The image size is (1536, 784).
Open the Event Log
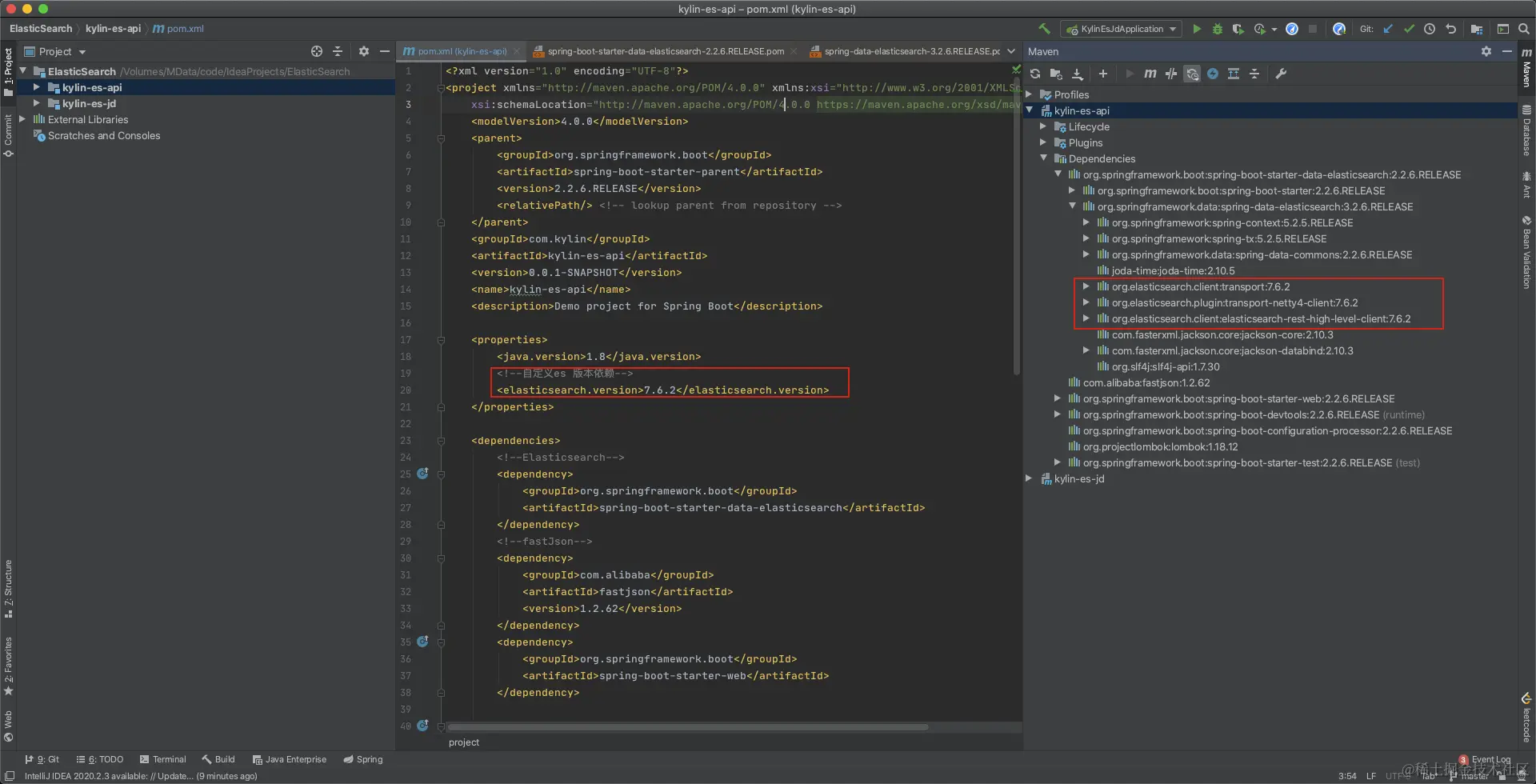(x=1485, y=759)
